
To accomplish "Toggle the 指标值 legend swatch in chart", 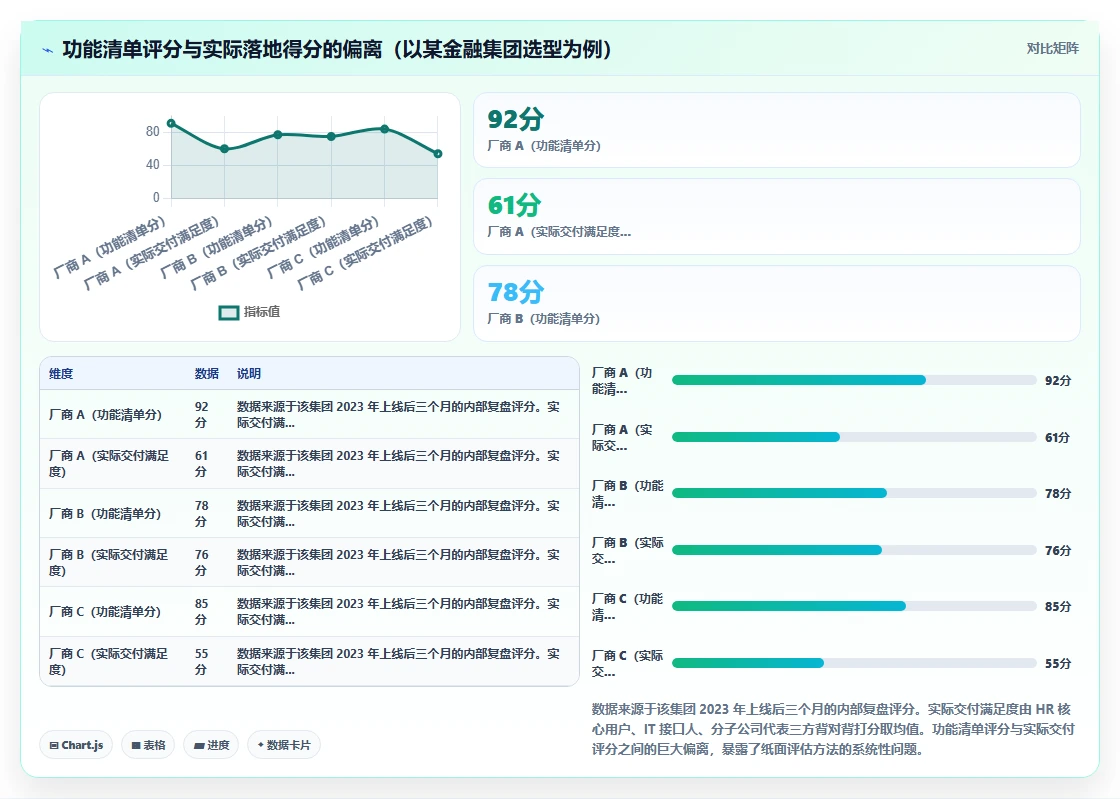I will click(x=229, y=313).
